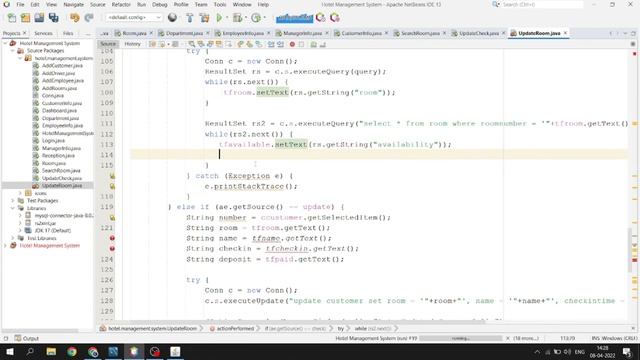Image resolution: width=640 pixels, height=360 pixels.
Task: Close the Department.java tab
Action: tap(207, 33)
